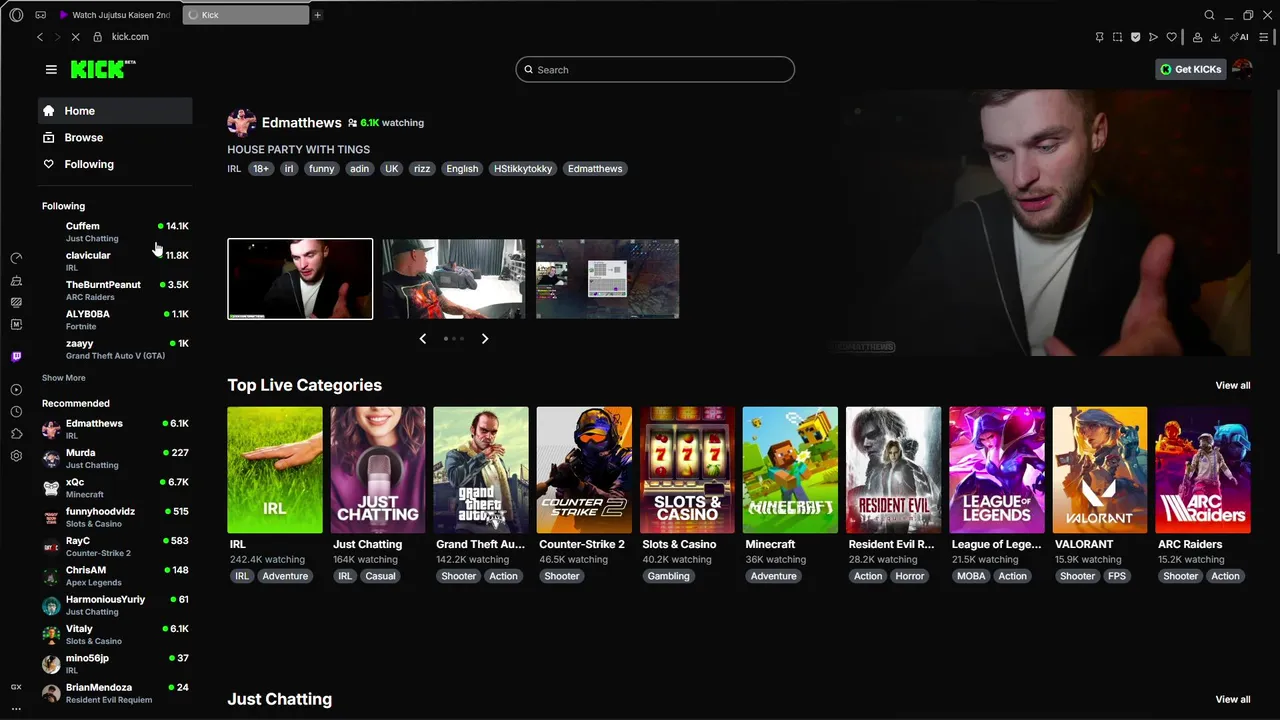The image size is (1280, 720).
Task: Open the three-dots sidebar options
Action: point(16,708)
